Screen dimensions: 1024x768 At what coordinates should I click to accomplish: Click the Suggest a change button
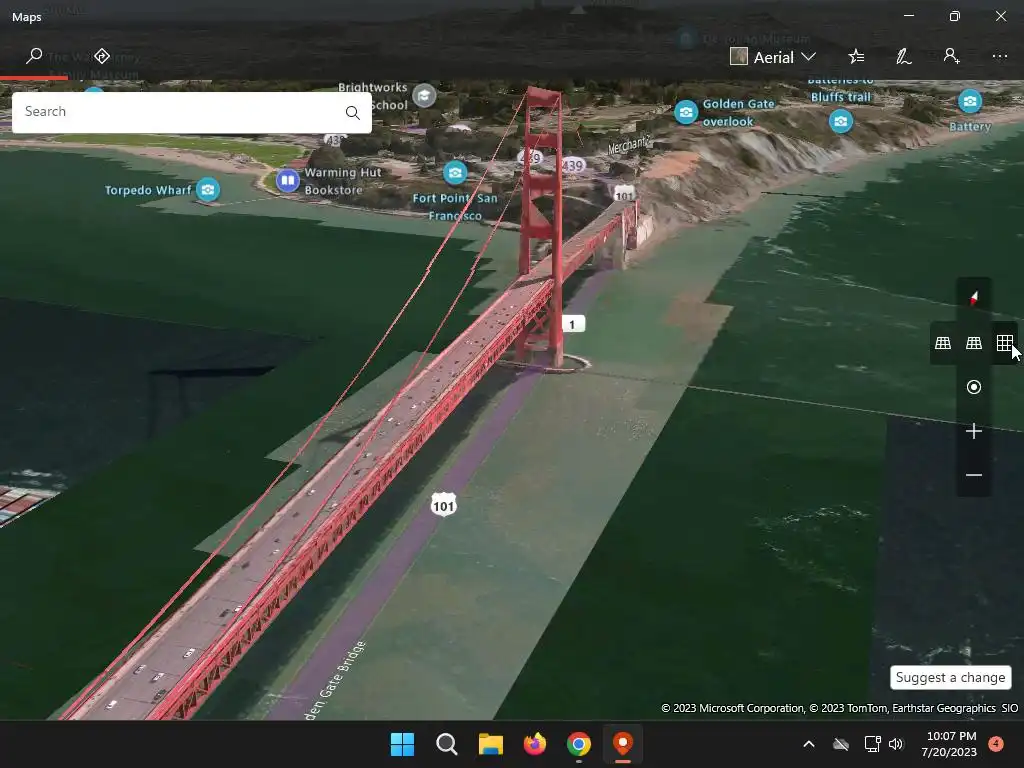(950, 677)
